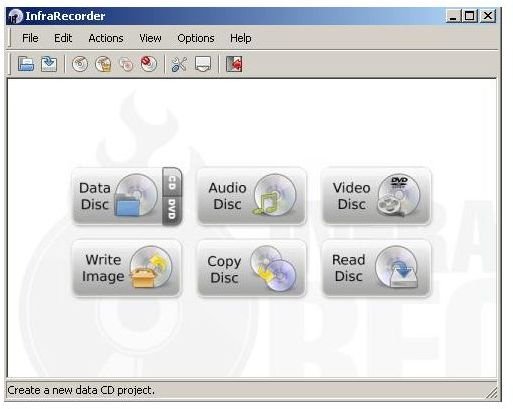Click the Copy disc toolbar icon
Viewport: 513px width, 409px height.
126,64
